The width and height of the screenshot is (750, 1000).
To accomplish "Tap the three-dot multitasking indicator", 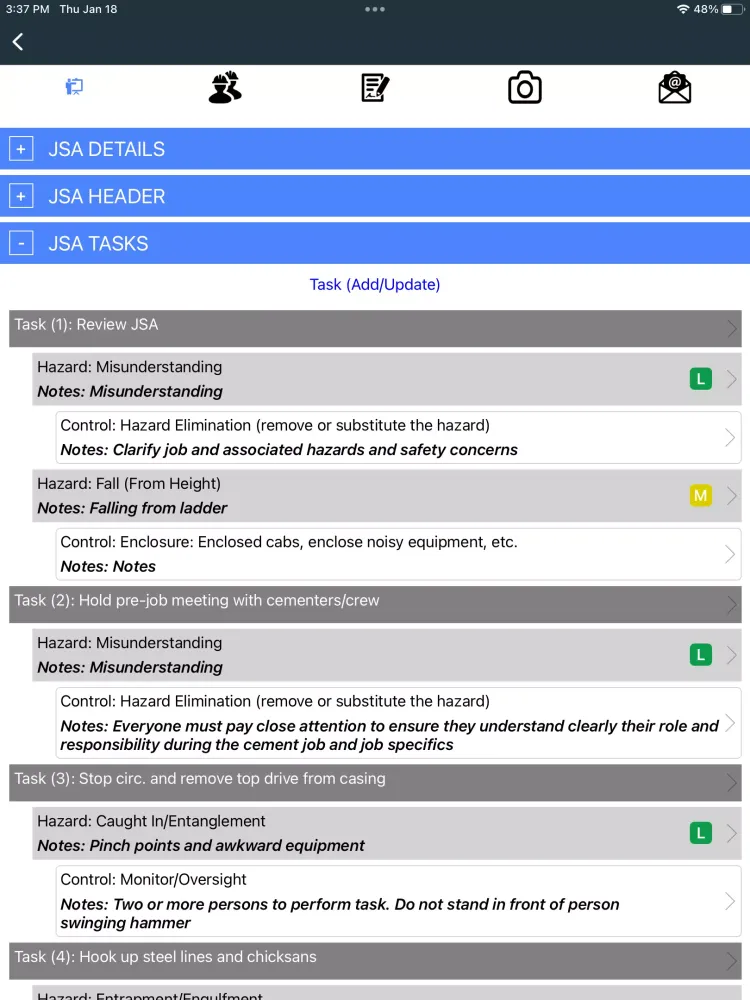I will pos(375,9).
